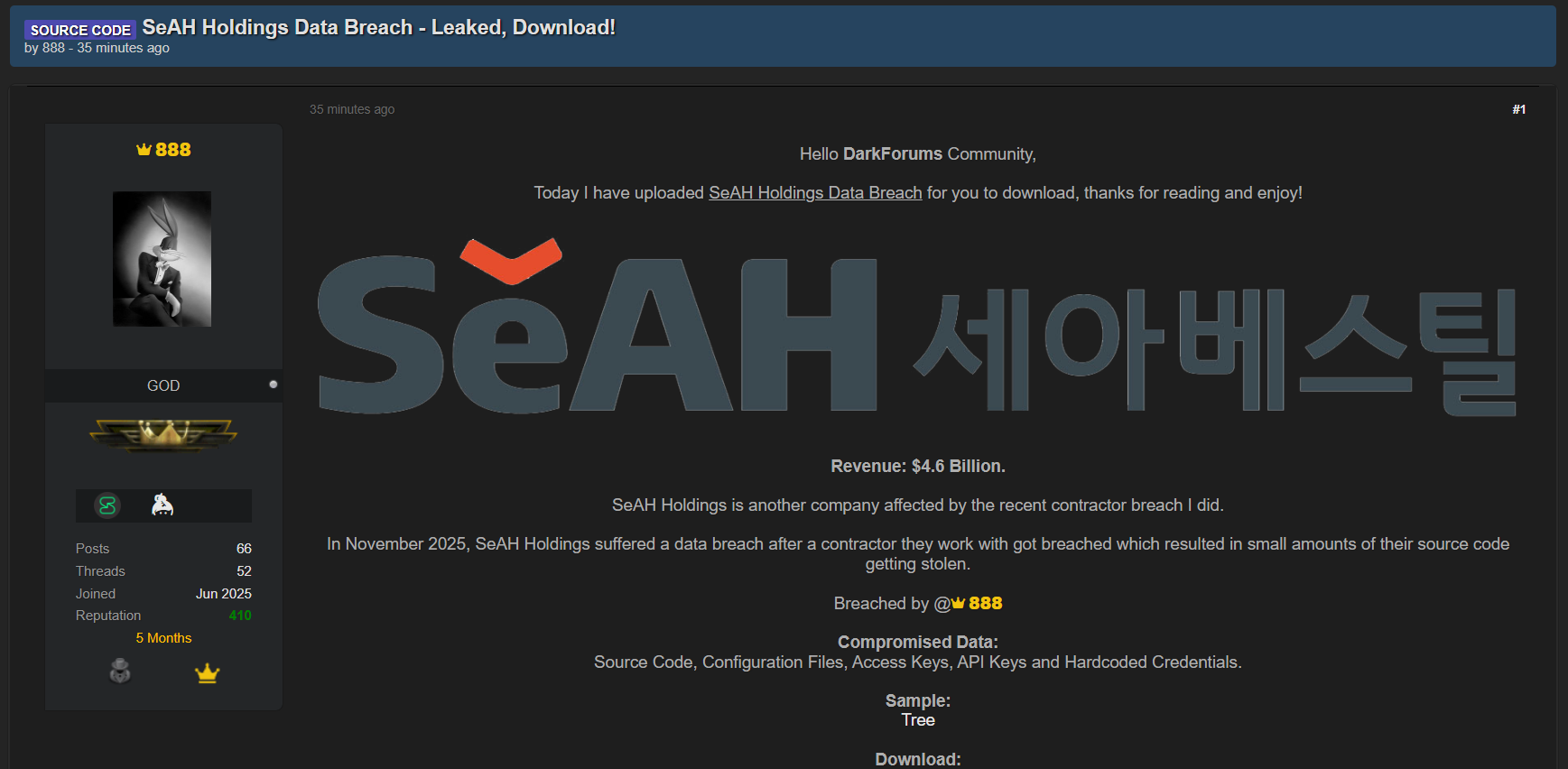This screenshot has width=1568, height=769.
Task: Click the grey offline status dot
Action: click(x=274, y=384)
